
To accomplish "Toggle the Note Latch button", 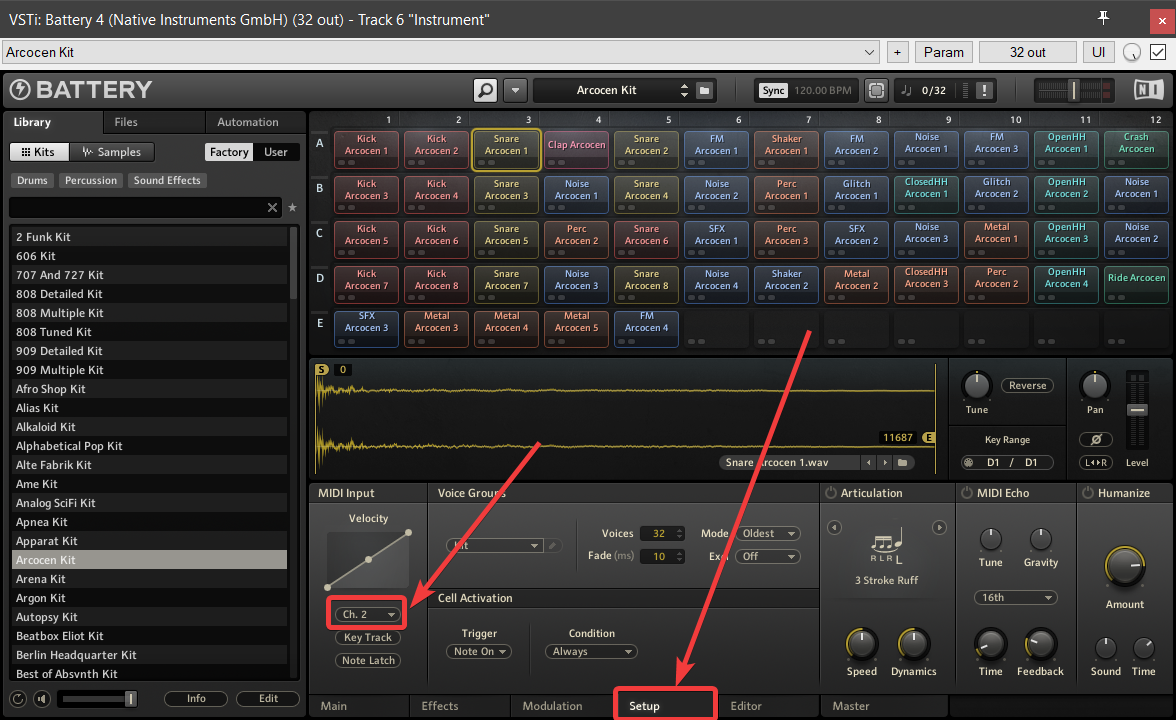I will 368,661.
